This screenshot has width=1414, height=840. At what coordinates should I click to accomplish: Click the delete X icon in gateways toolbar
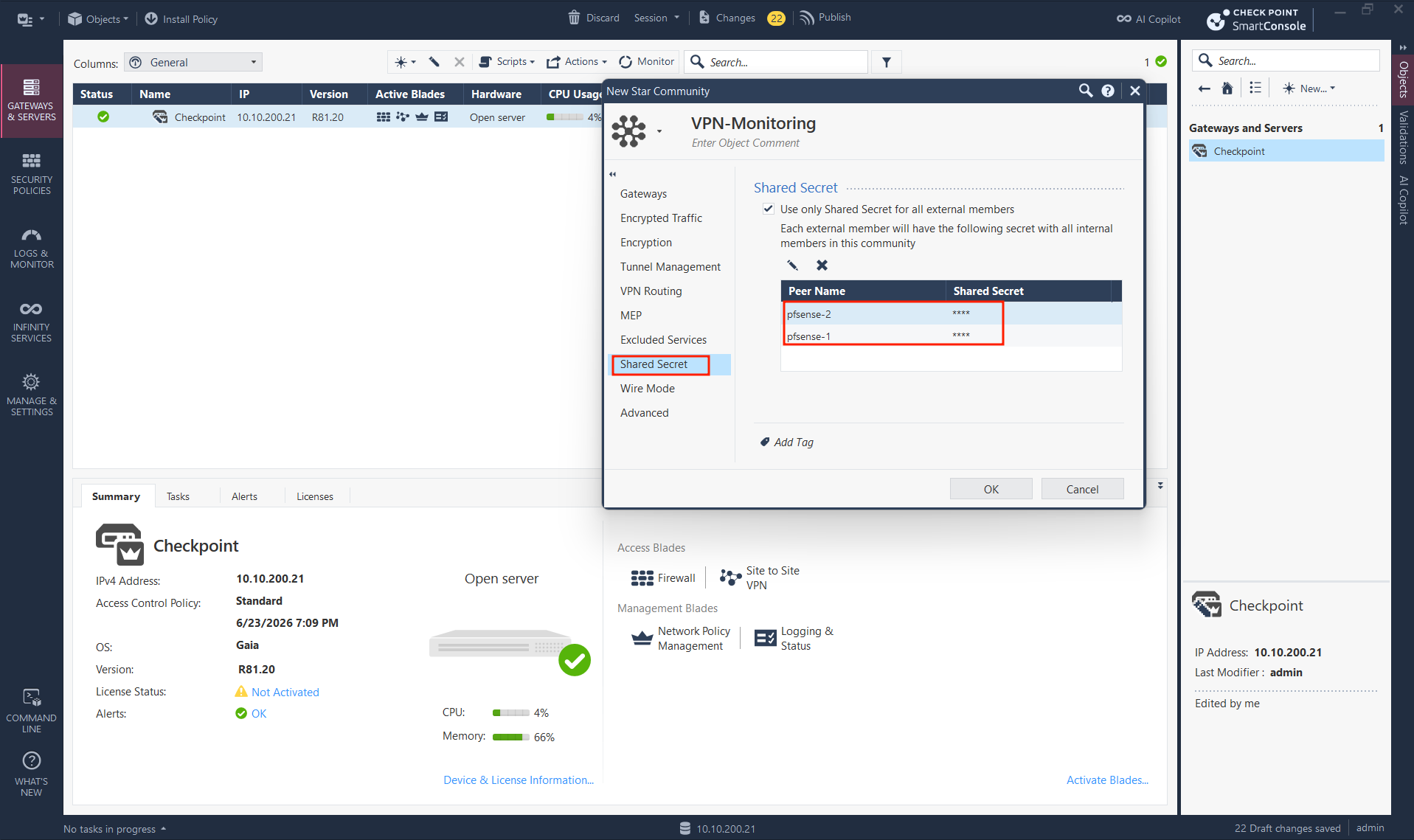point(460,62)
